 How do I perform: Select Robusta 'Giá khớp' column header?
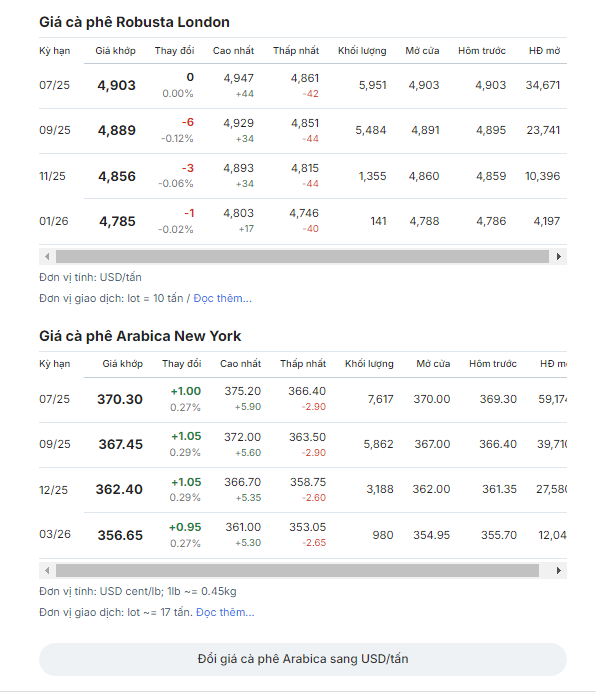pyautogui.click(x=115, y=51)
